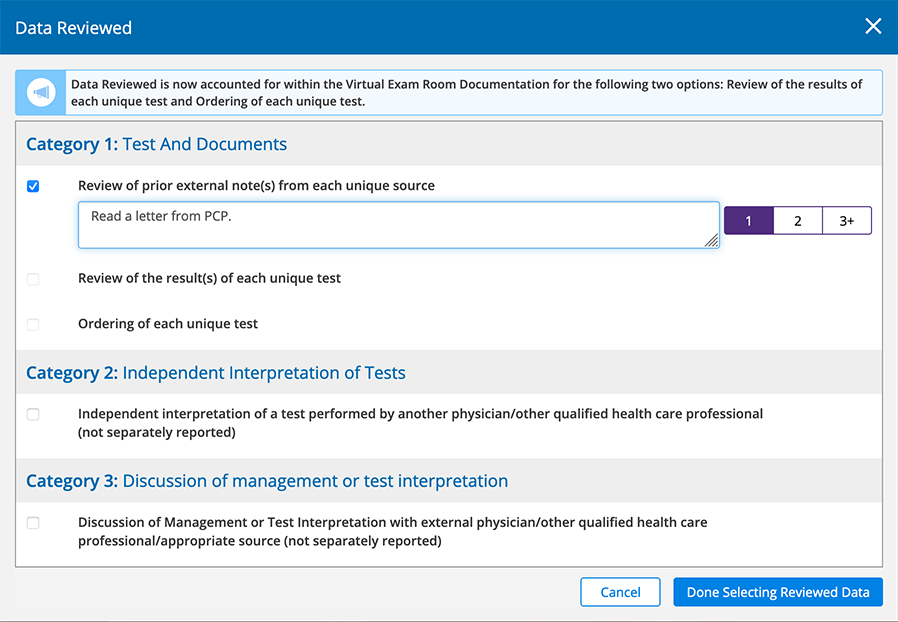The image size is (898, 622).
Task: Click the Cancel button
Action: 620,592
